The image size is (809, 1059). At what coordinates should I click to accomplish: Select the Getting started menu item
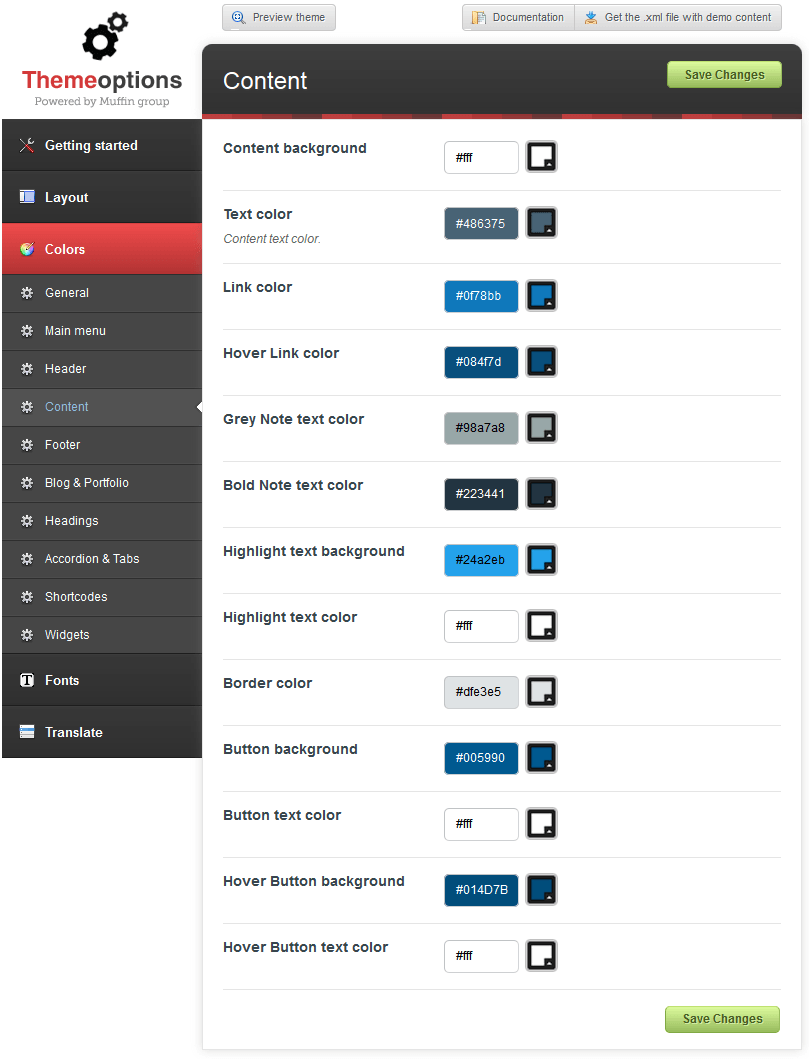[102, 145]
